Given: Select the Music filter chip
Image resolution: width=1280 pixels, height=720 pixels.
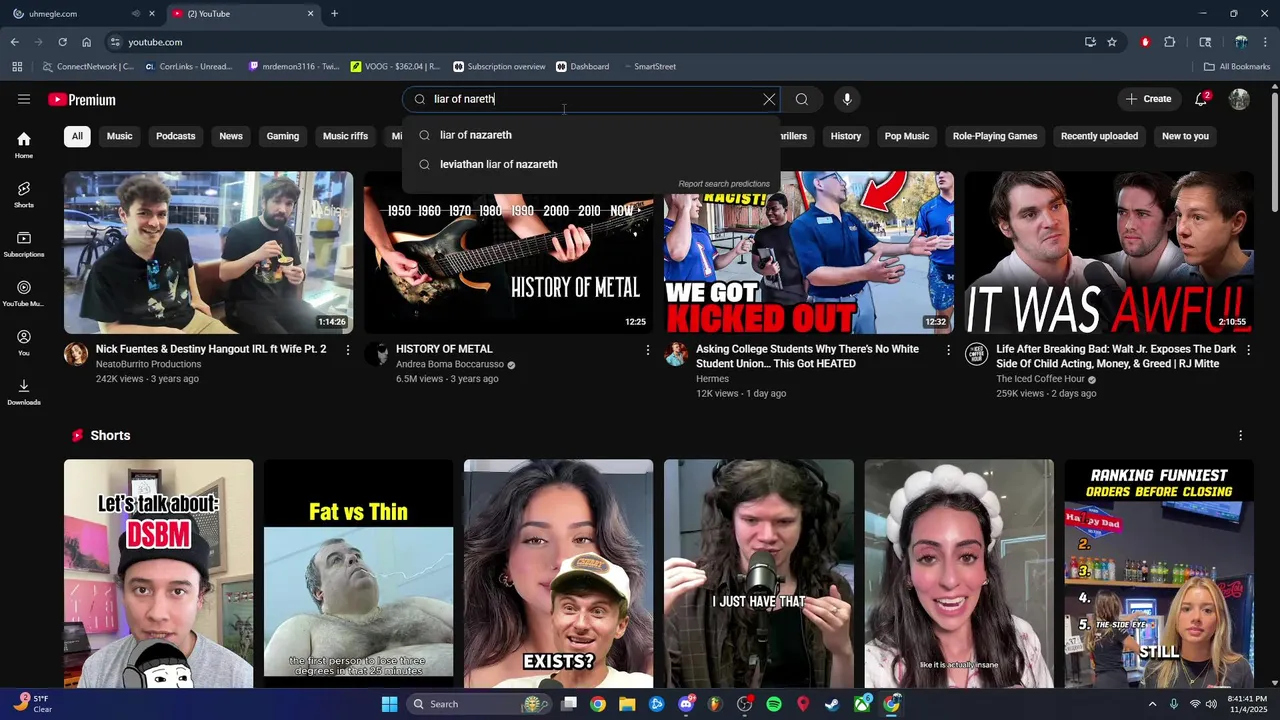Looking at the screenshot, I should tap(119, 136).
